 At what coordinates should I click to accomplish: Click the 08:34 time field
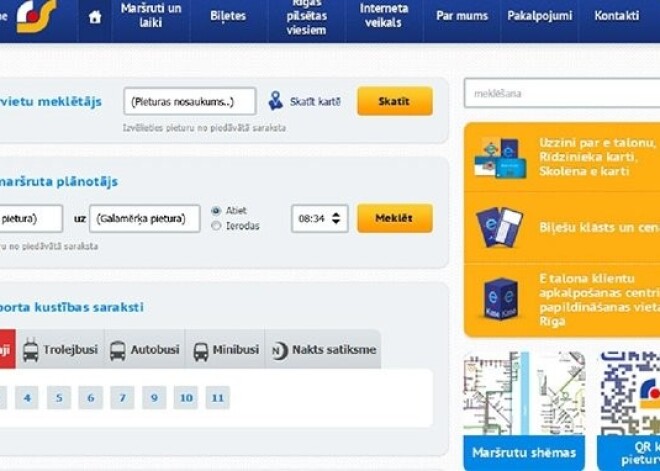[320, 218]
